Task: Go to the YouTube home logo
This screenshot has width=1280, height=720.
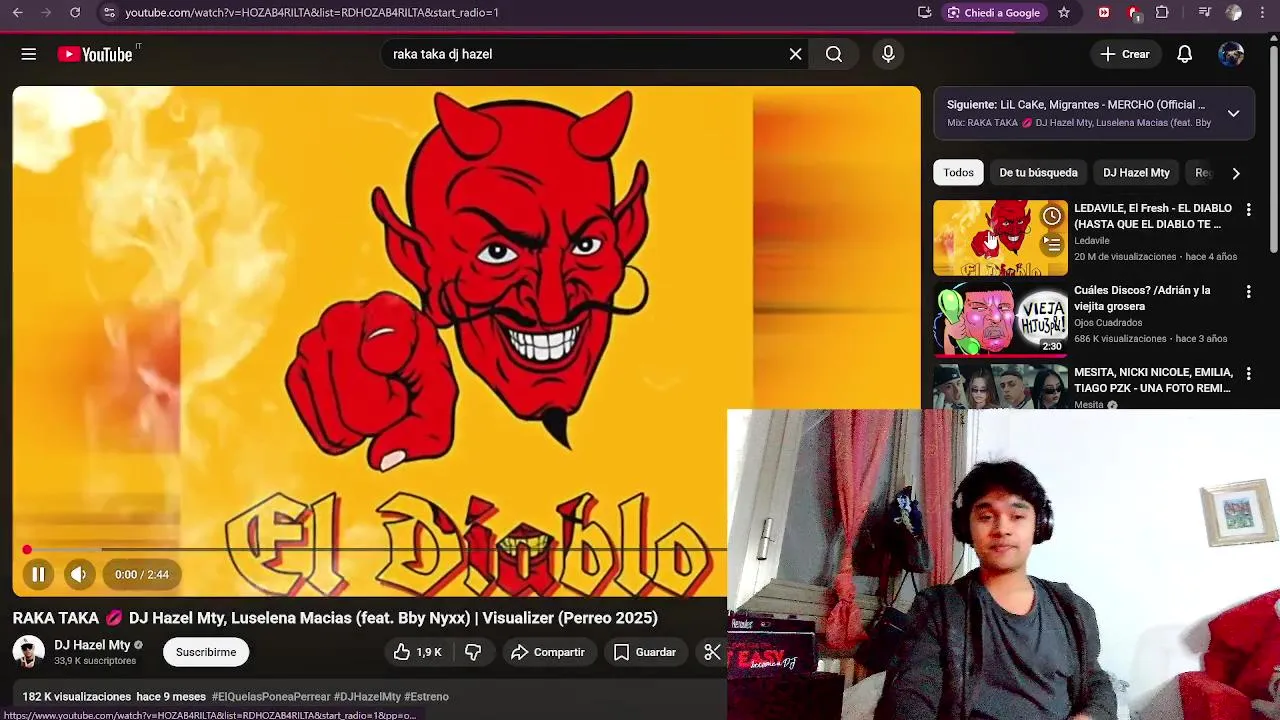Action: 95,54
